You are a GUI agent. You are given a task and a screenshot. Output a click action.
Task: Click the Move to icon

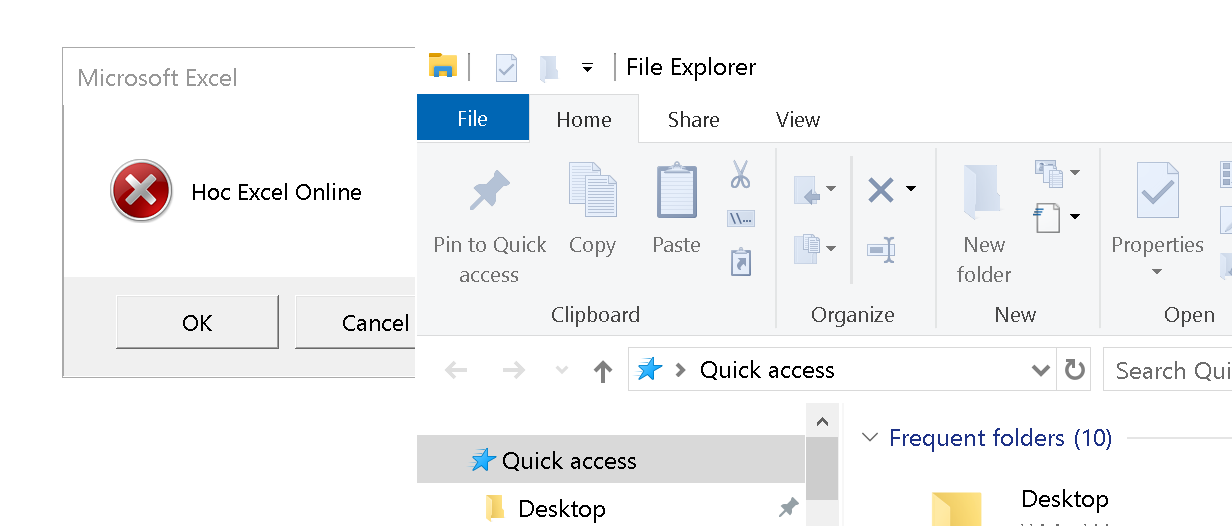pyautogui.click(x=806, y=190)
